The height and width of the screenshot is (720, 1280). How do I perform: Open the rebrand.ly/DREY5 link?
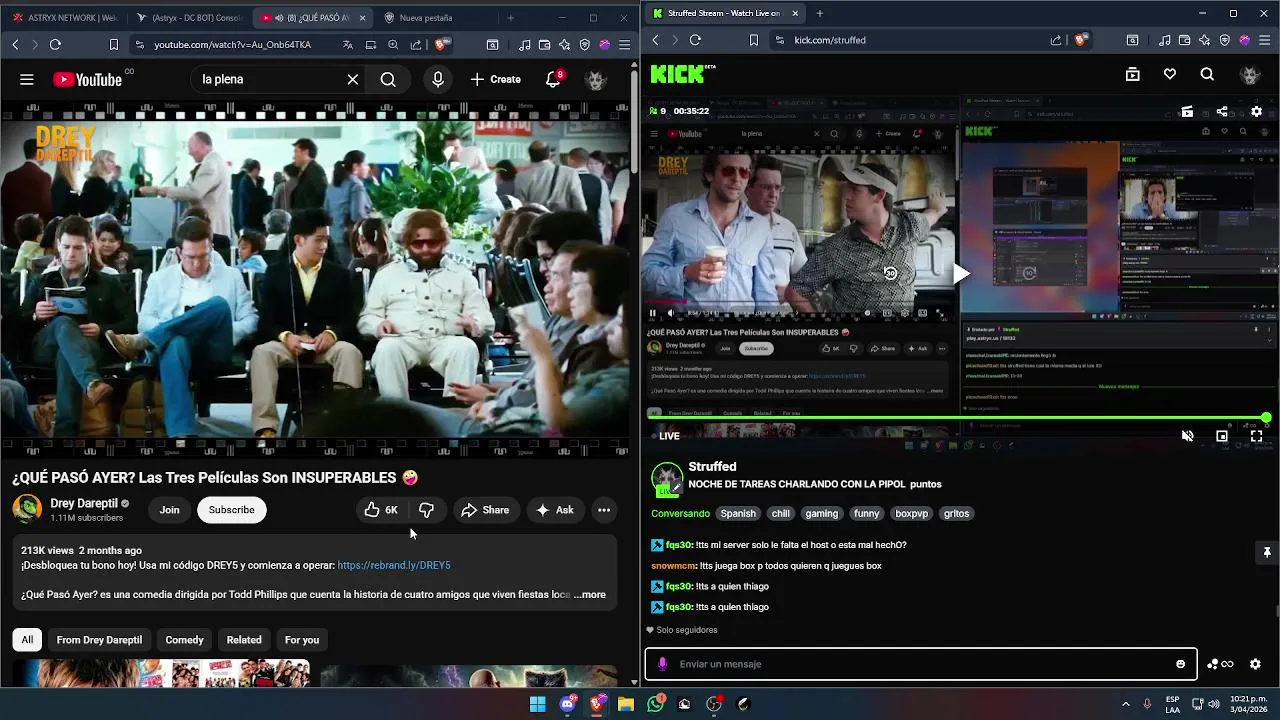click(x=394, y=565)
